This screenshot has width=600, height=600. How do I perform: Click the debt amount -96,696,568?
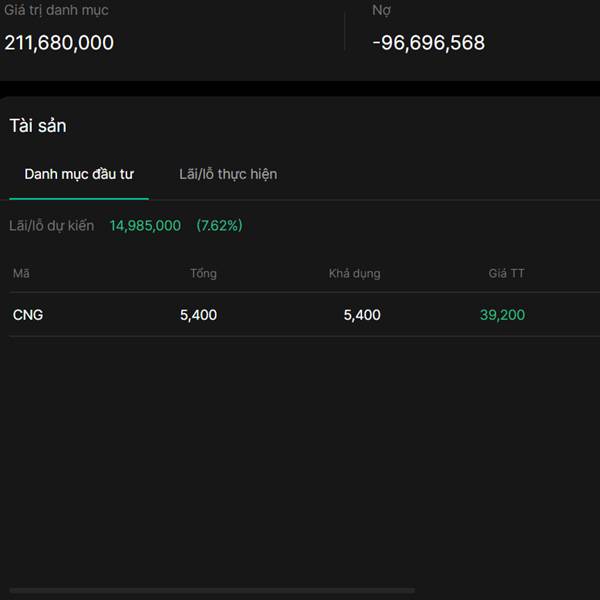click(428, 43)
